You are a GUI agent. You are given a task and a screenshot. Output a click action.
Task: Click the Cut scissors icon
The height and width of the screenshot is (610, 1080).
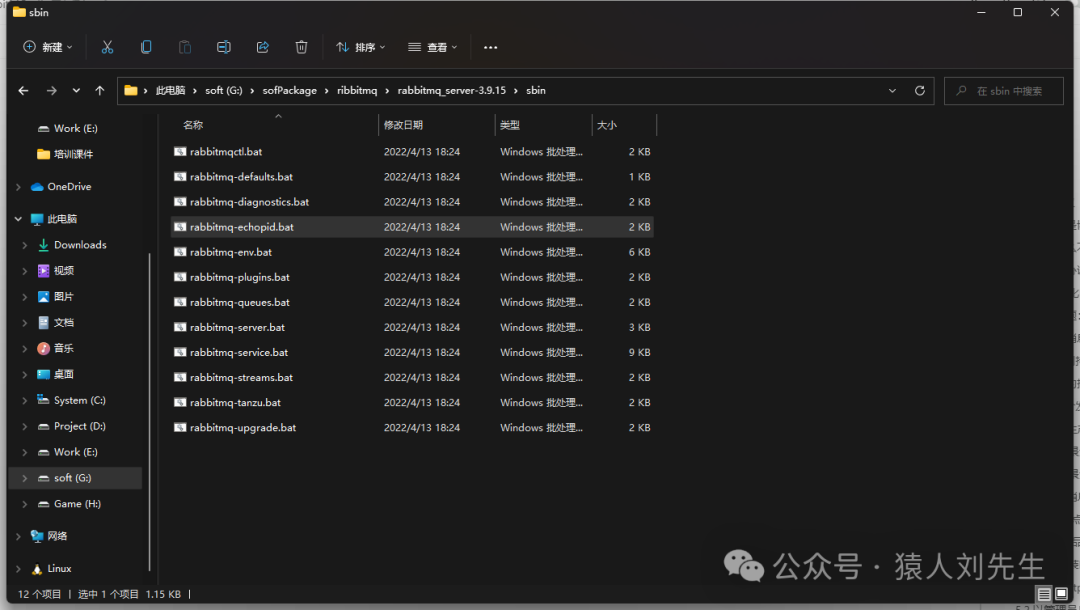(x=107, y=47)
